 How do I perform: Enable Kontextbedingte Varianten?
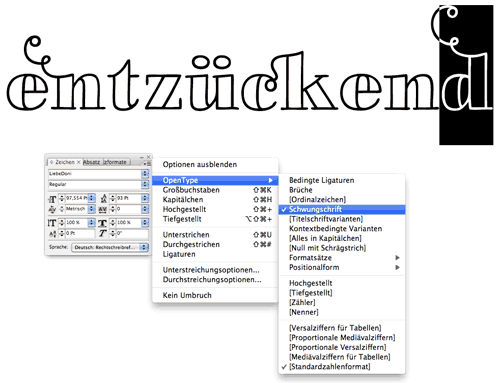(x=342, y=229)
